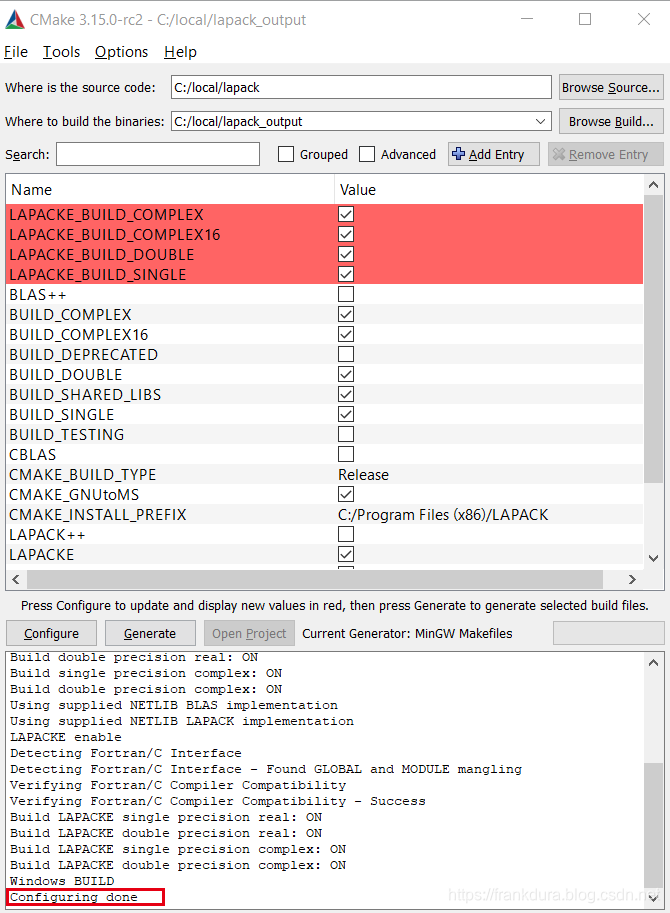Screen dimensions: 670x913
Task: Click the Configure button
Action: [x=51, y=634]
